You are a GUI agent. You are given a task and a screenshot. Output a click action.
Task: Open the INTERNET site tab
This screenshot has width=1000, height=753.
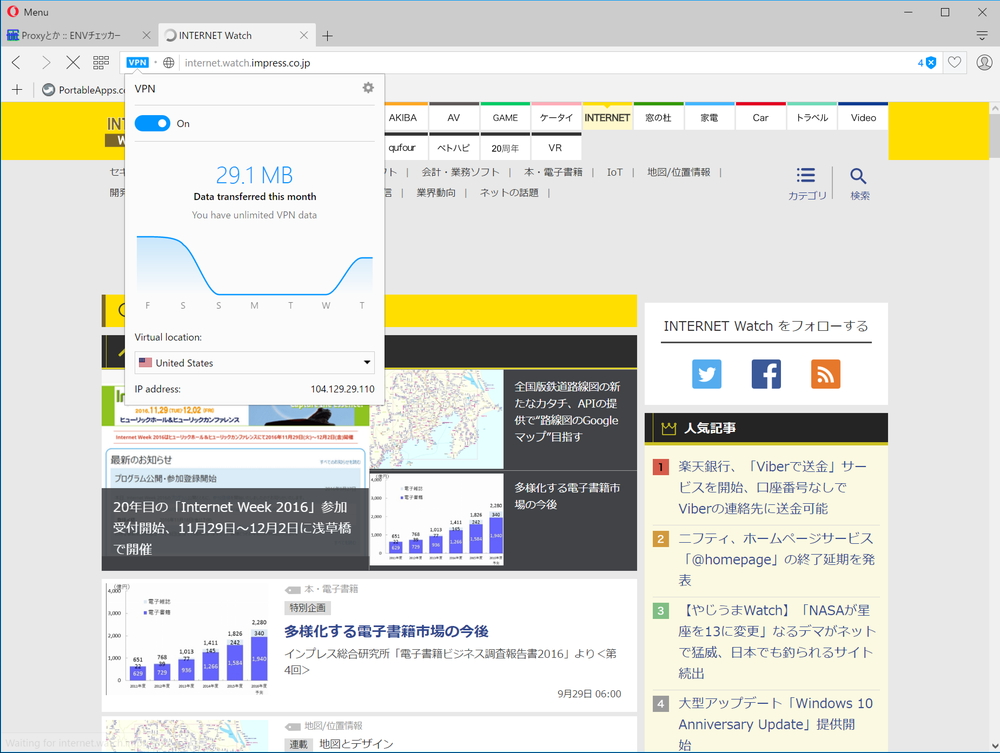tap(607, 117)
